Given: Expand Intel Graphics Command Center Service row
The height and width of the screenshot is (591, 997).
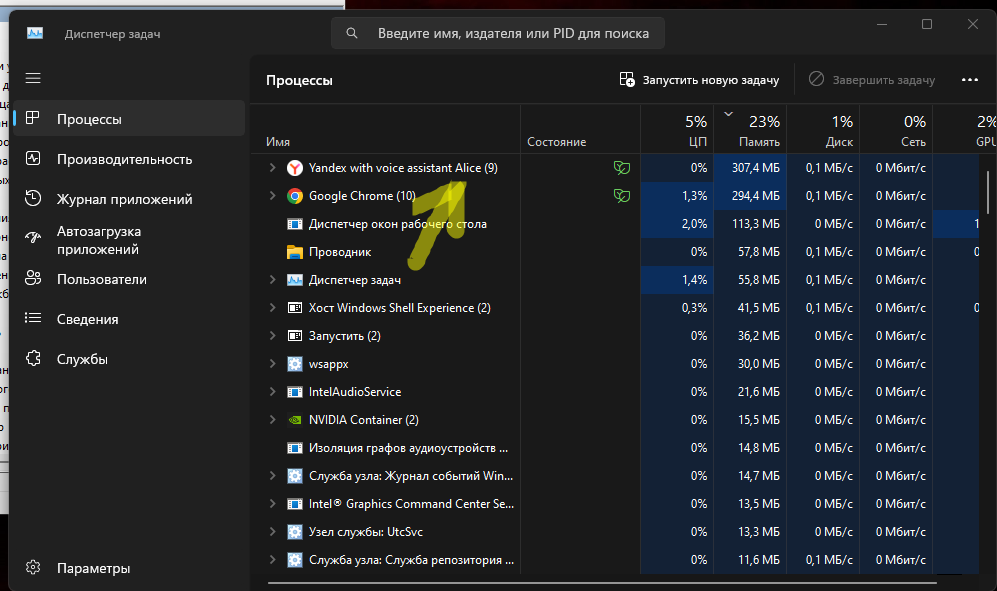Looking at the screenshot, I should coord(272,504).
